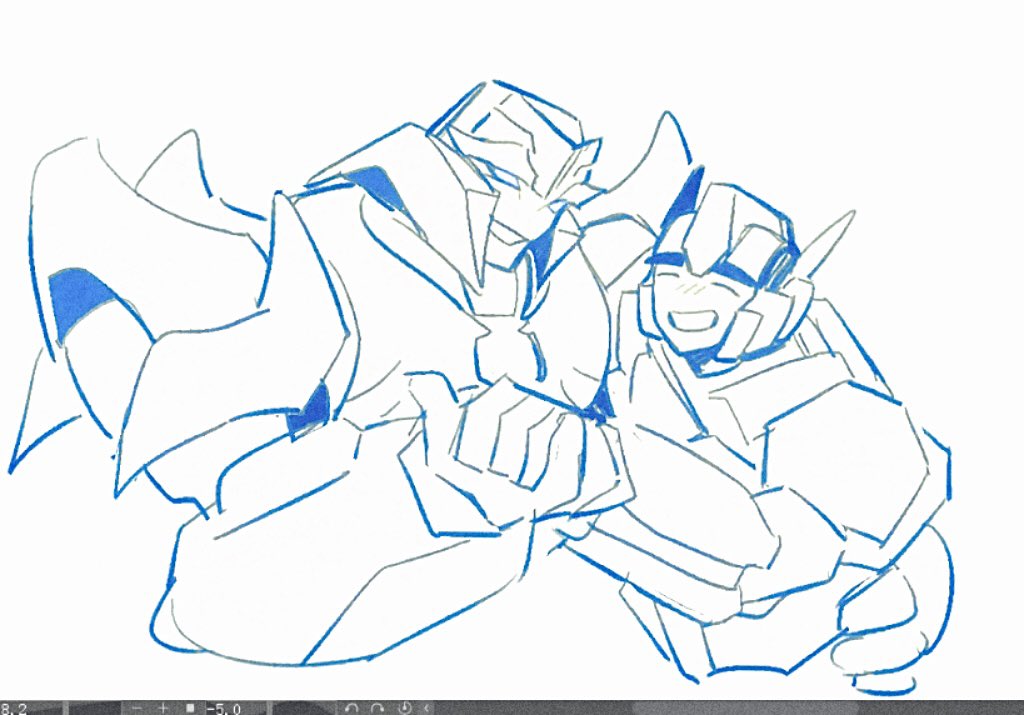Click the small square slider handle
1024x715 pixels.
pos(190,708)
